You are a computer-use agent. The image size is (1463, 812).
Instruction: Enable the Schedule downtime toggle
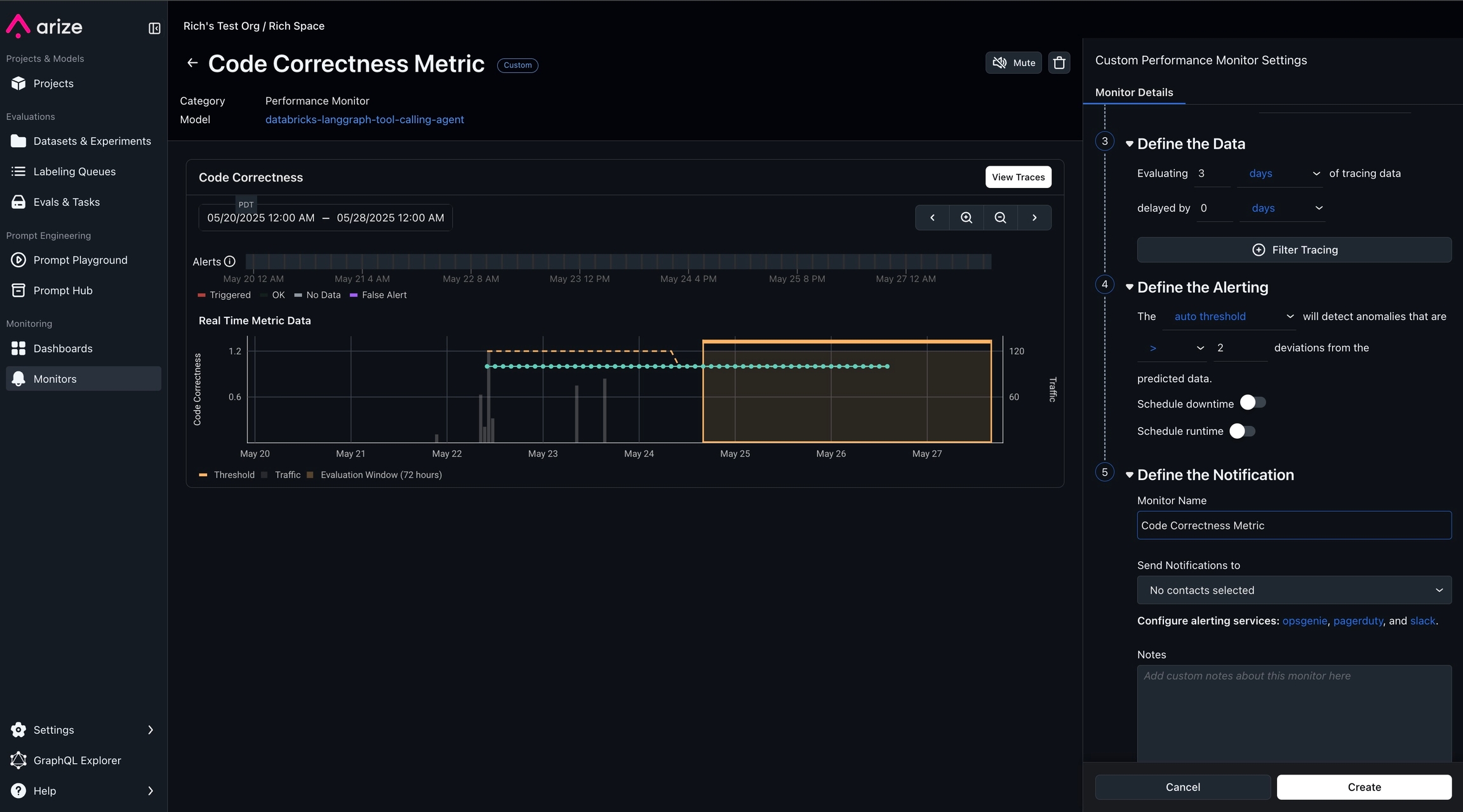coord(1252,403)
